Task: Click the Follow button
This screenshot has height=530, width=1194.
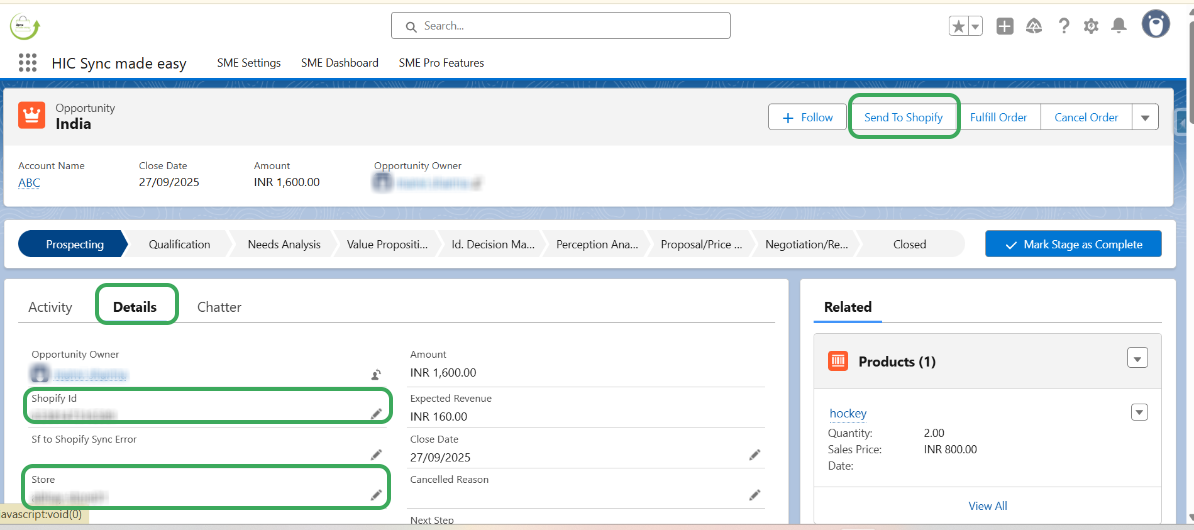Action: pyautogui.click(x=806, y=117)
